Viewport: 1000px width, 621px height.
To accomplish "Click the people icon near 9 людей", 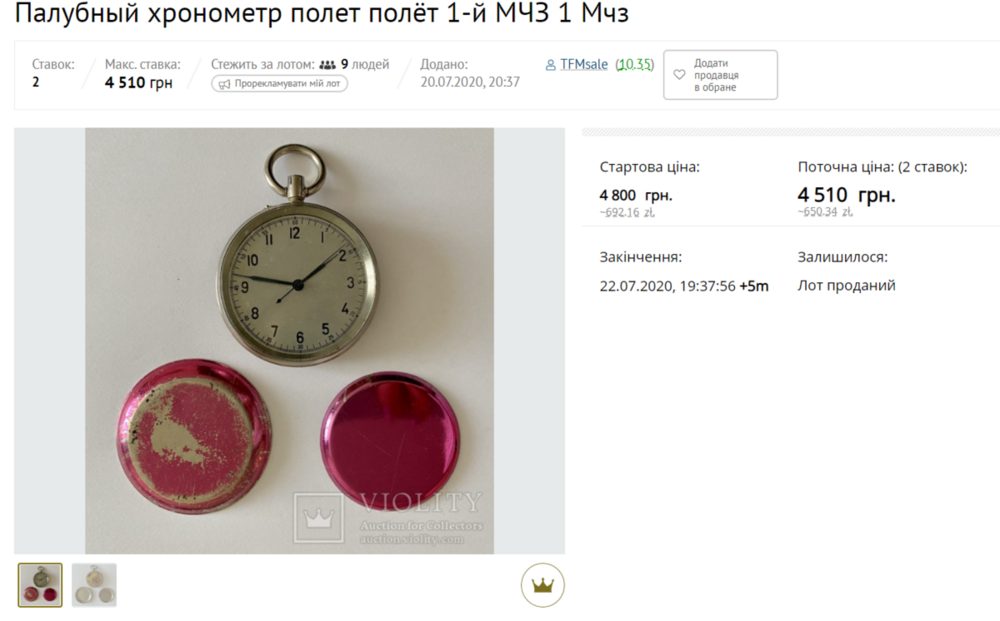I will click(327, 64).
